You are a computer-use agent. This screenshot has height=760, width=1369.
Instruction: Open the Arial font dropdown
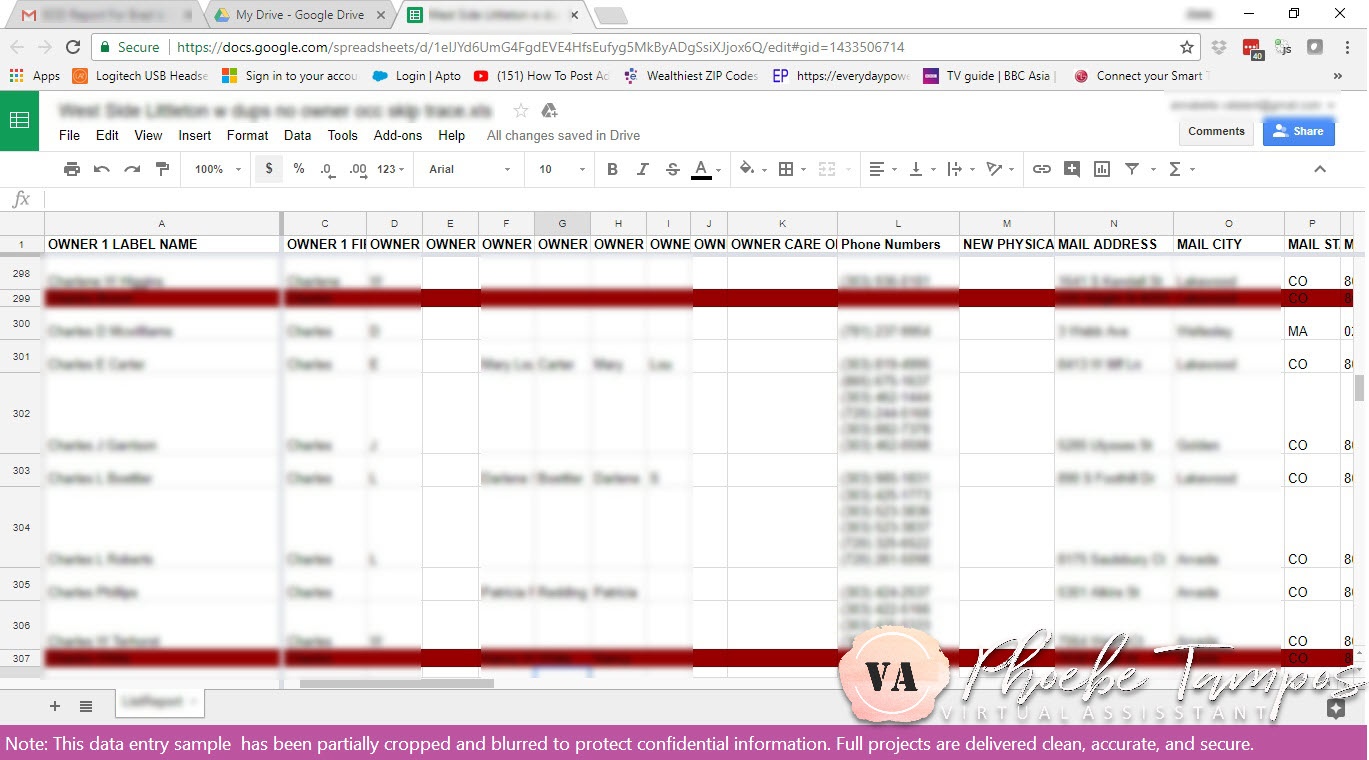[467, 169]
